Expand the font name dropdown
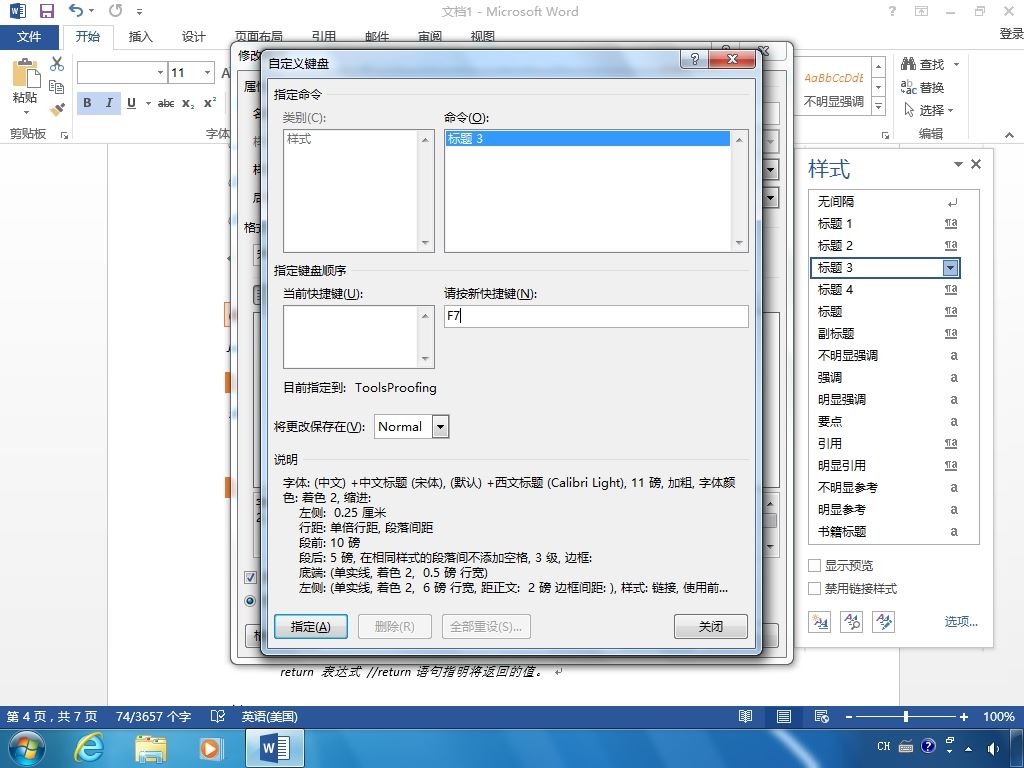 pos(160,72)
